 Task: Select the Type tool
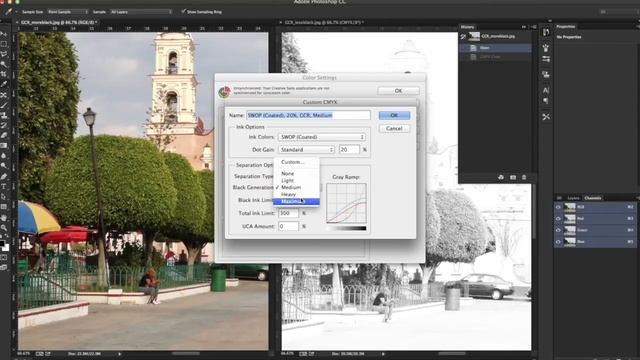tap(4, 187)
